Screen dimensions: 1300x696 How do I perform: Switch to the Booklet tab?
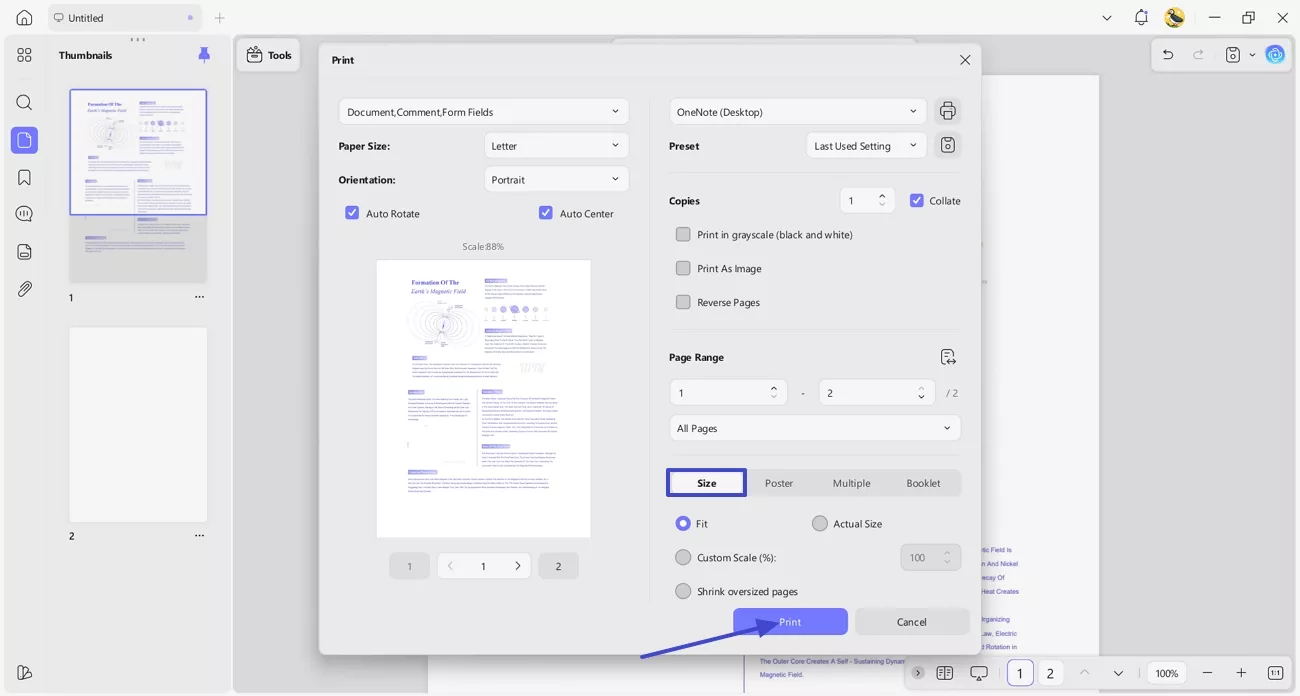point(923,483)
